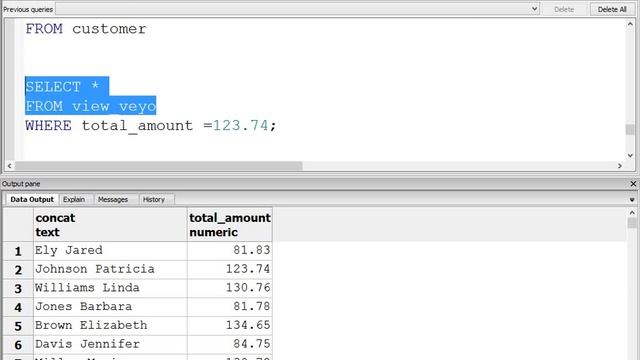Click the editor vertical scroll down arrow
The height and width of the screenshot is (360, 640).
630,155
